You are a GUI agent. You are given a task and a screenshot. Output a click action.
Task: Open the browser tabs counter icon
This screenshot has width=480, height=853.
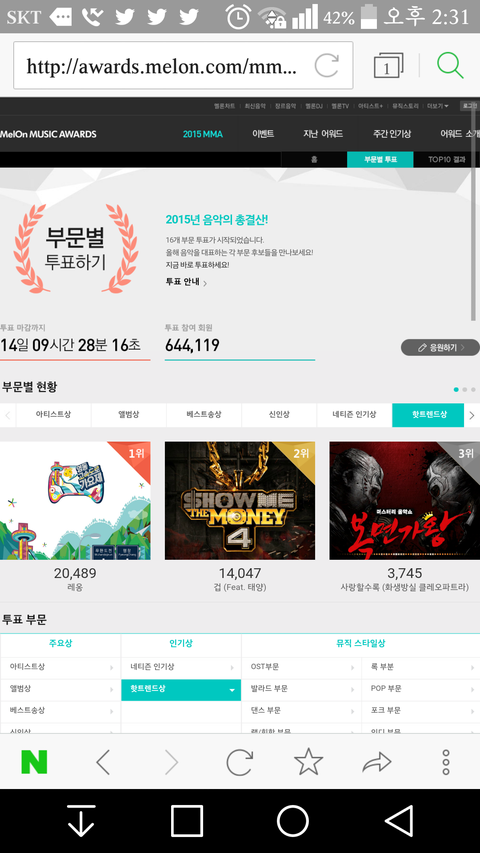388,66
